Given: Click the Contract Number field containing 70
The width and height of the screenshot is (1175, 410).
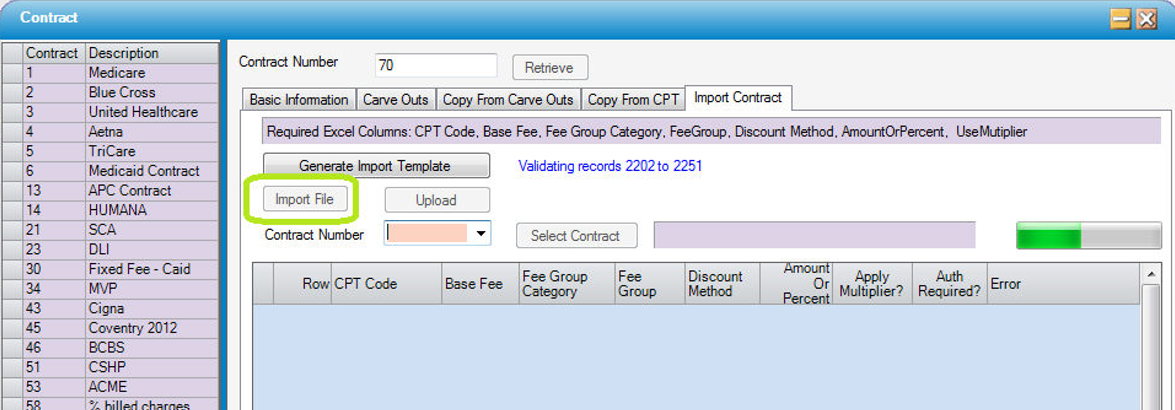Looking at the screenshot, I should tap(435, 66).
